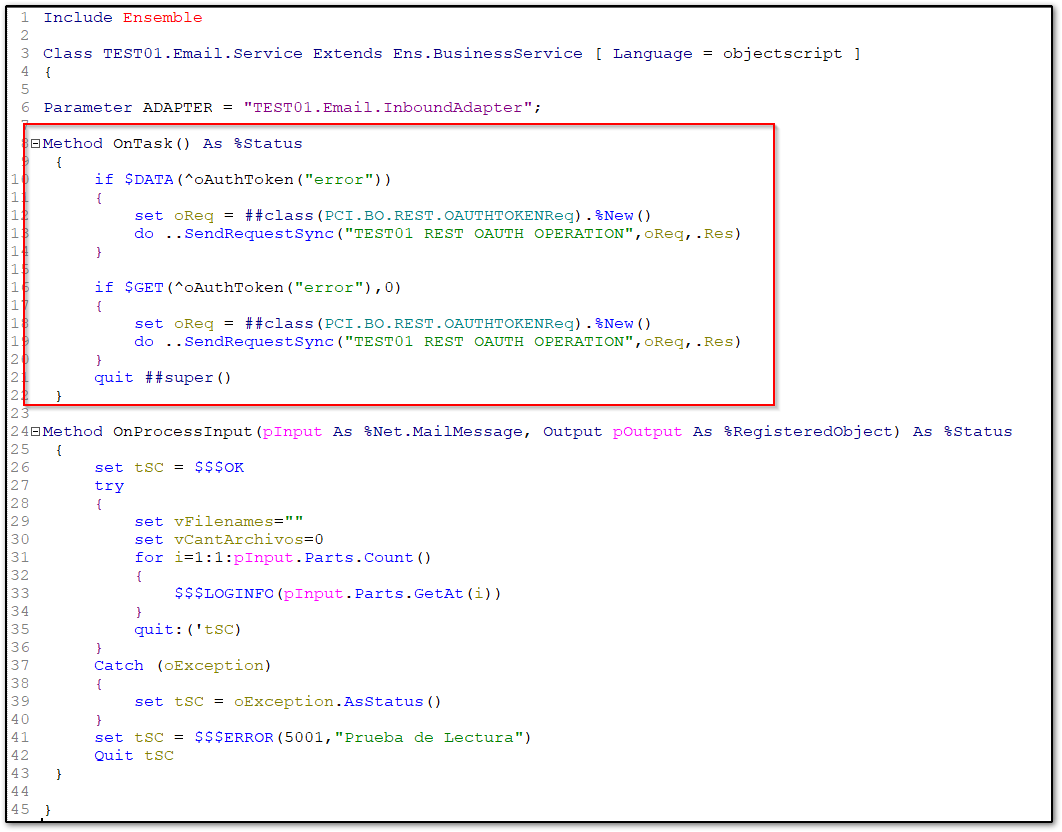Collapse the OnProcessInput method fold marker
The width and height of the screenshot is (1062, 832).
35,432
